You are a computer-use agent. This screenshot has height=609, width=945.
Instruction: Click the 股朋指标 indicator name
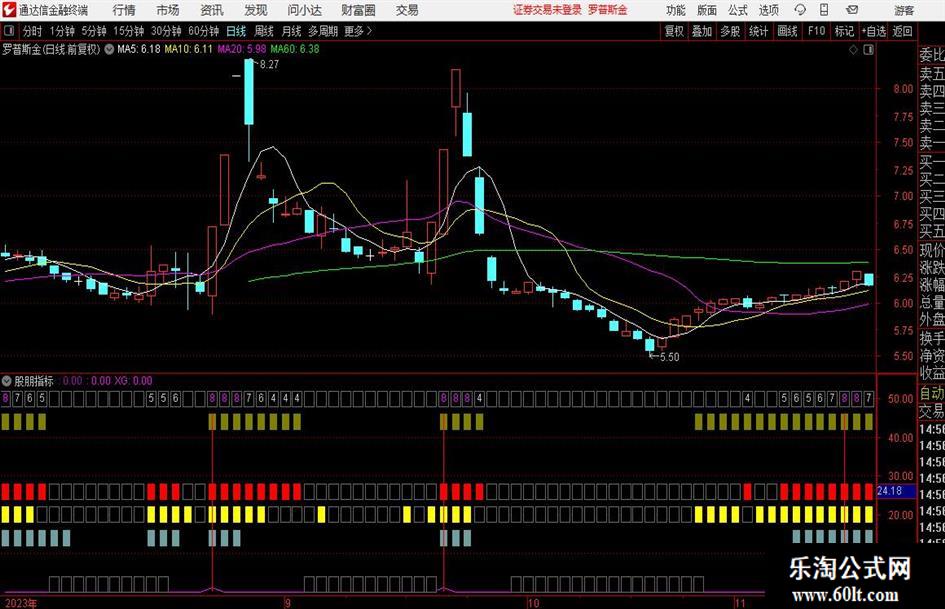pos(34,380)
